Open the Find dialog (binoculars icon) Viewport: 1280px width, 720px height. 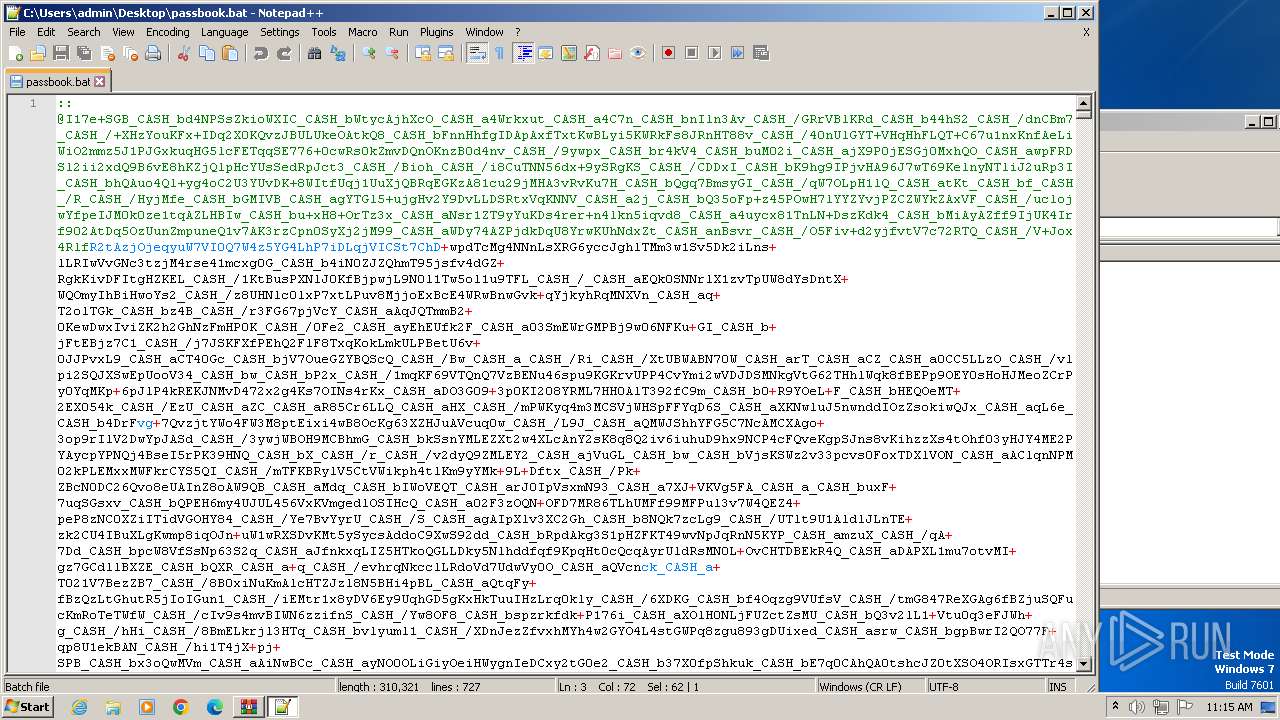coord(315,53)
